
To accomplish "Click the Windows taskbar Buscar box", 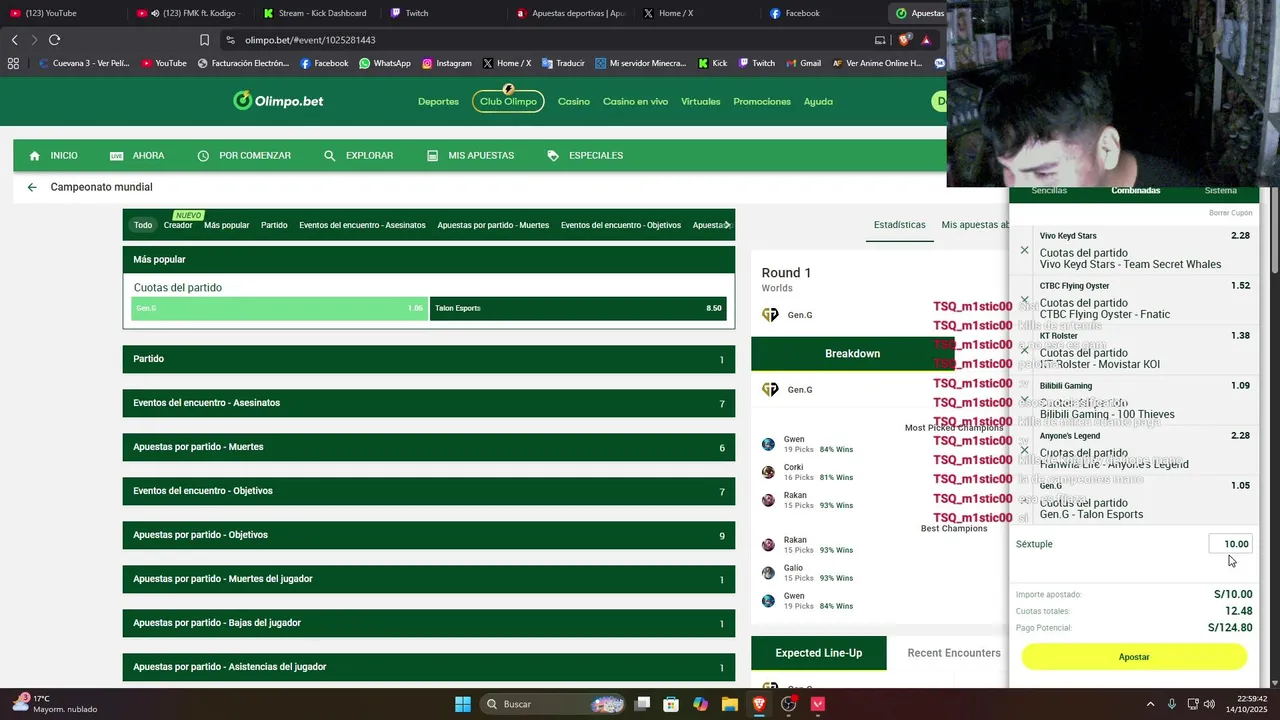I will [552, 704].
